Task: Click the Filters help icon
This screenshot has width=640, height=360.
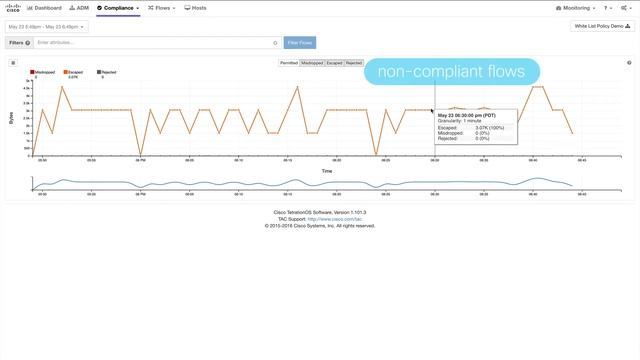Action: click(x=28, y=43)
